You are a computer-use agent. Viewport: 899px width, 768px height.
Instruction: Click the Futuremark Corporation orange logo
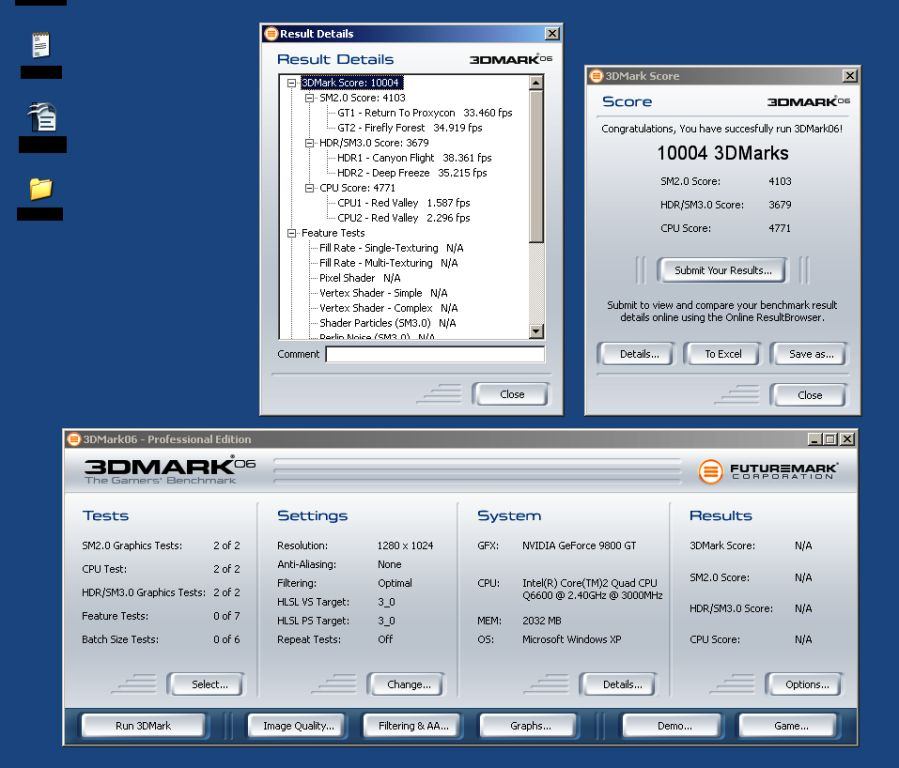[x=710, y=471]
